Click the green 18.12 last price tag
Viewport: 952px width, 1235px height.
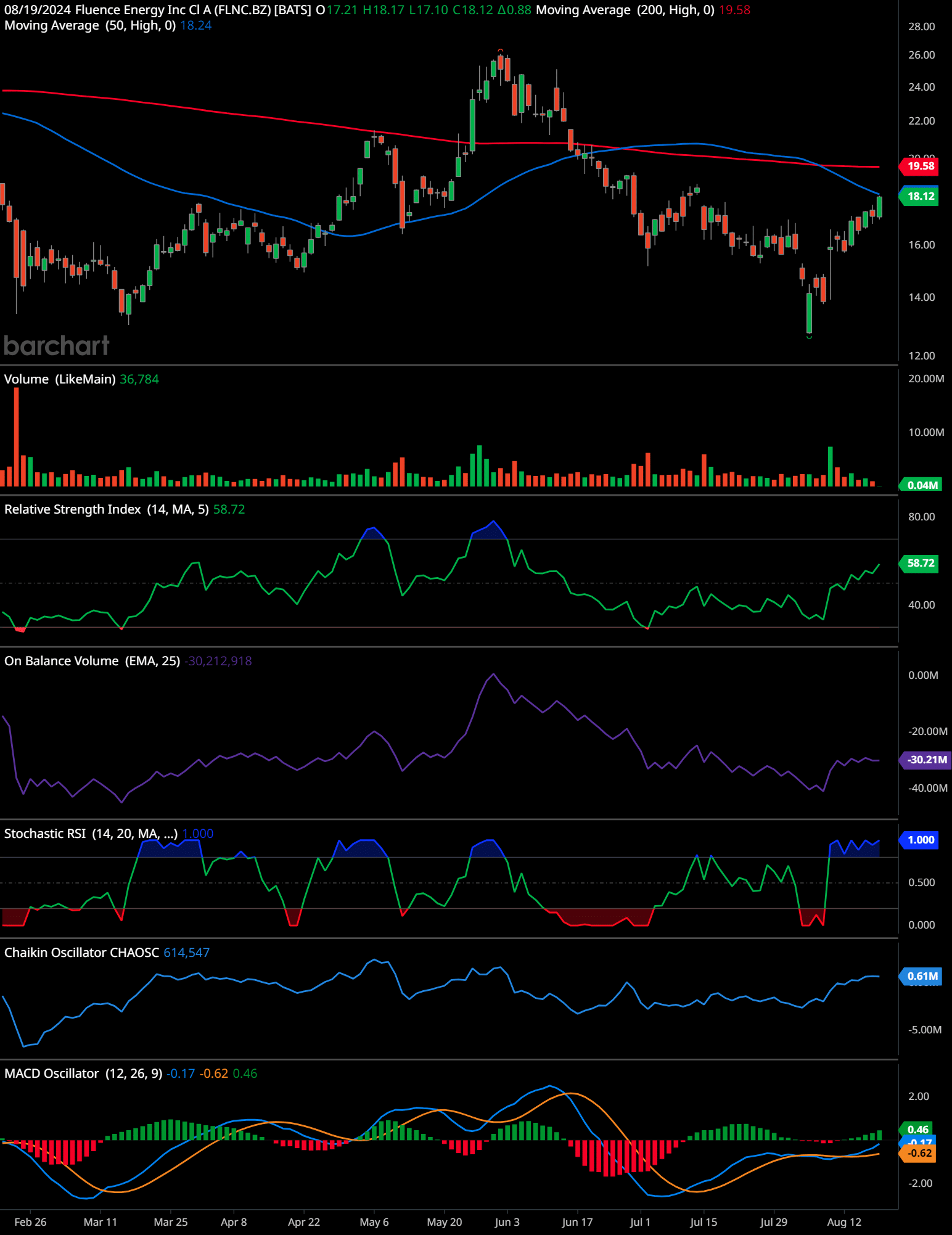919,196
